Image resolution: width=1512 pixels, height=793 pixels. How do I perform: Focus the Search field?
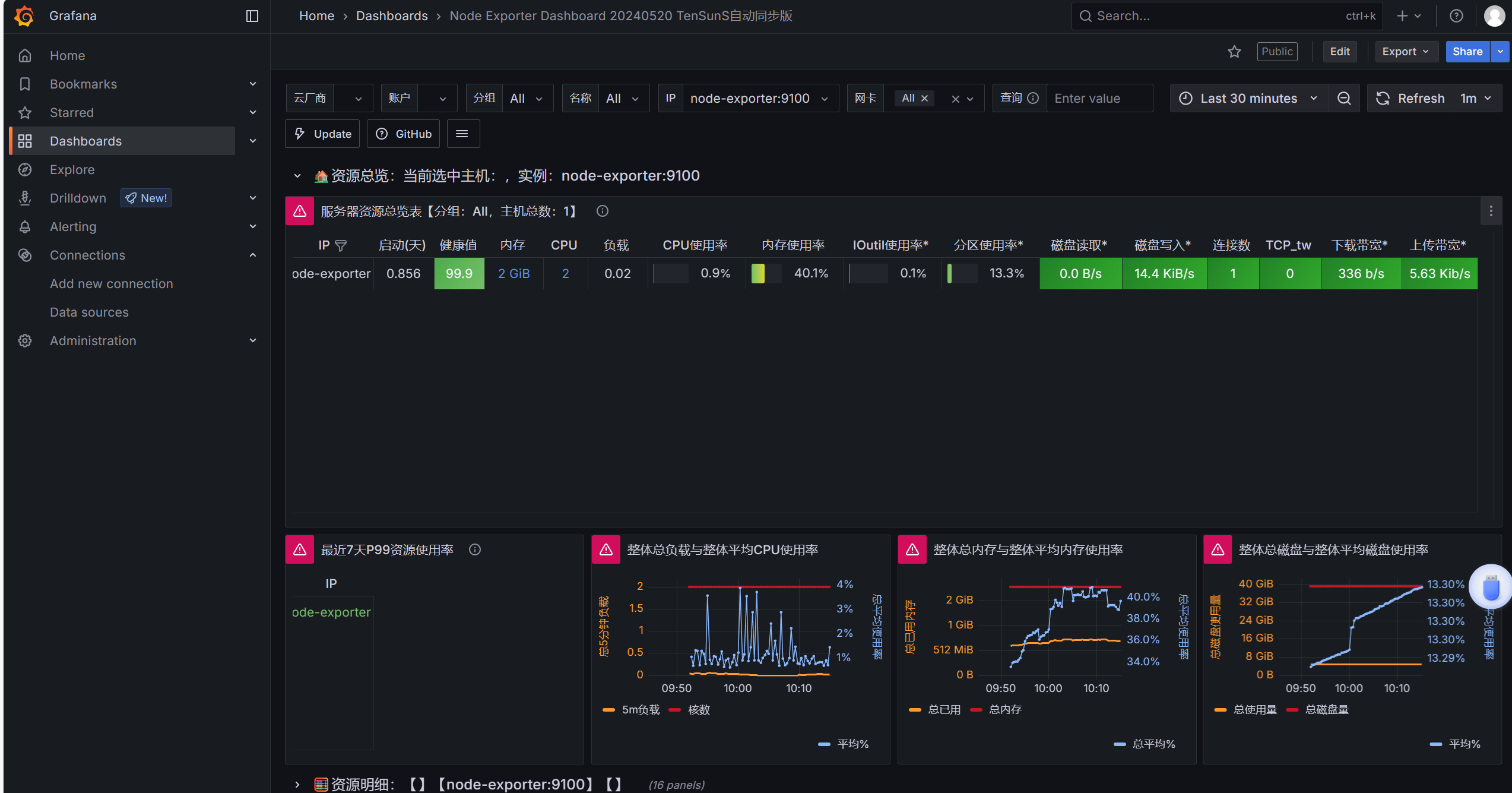click(x=1226, y=16)
